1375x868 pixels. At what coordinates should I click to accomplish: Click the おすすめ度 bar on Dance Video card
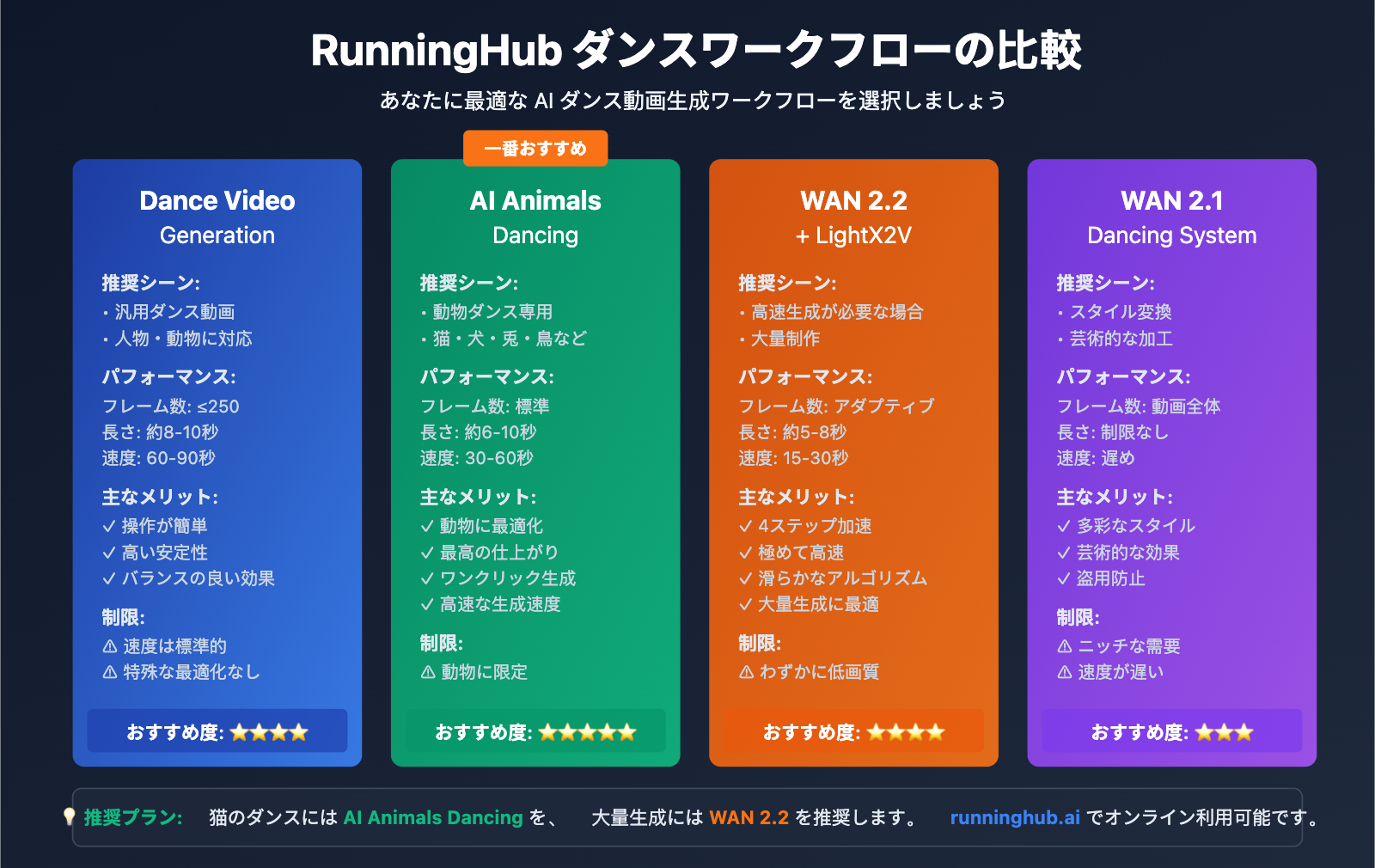coord(217,731)
